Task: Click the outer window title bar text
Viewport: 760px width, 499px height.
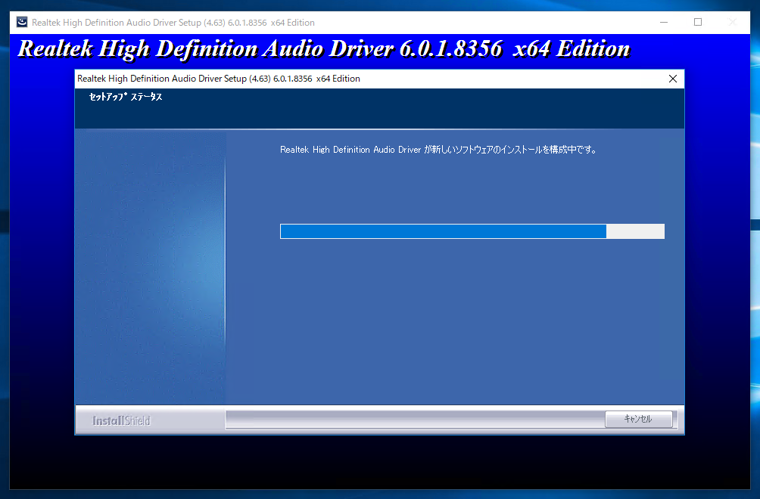Action: pos(173,23)
